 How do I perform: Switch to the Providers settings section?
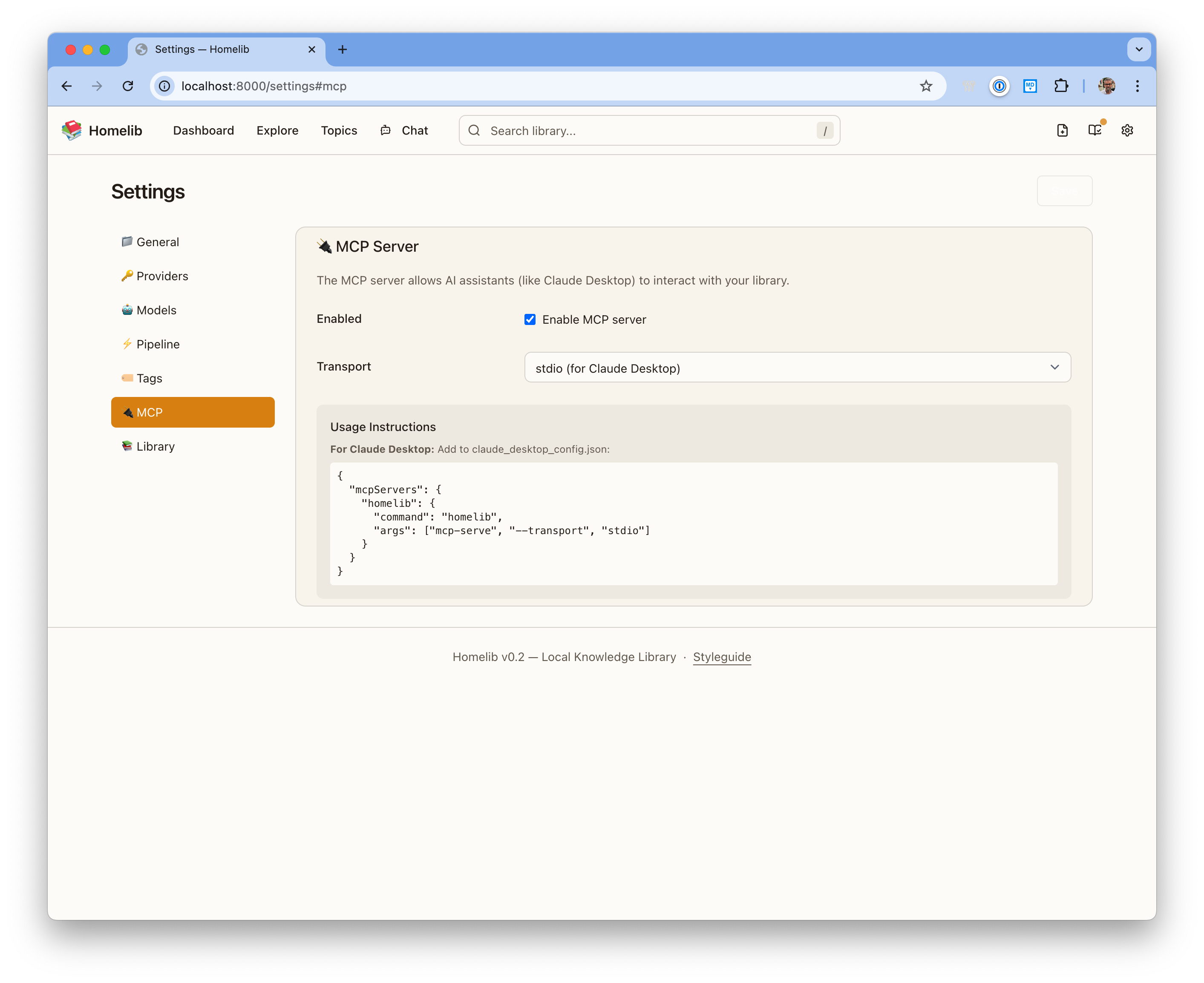click(x=162, y=276)
